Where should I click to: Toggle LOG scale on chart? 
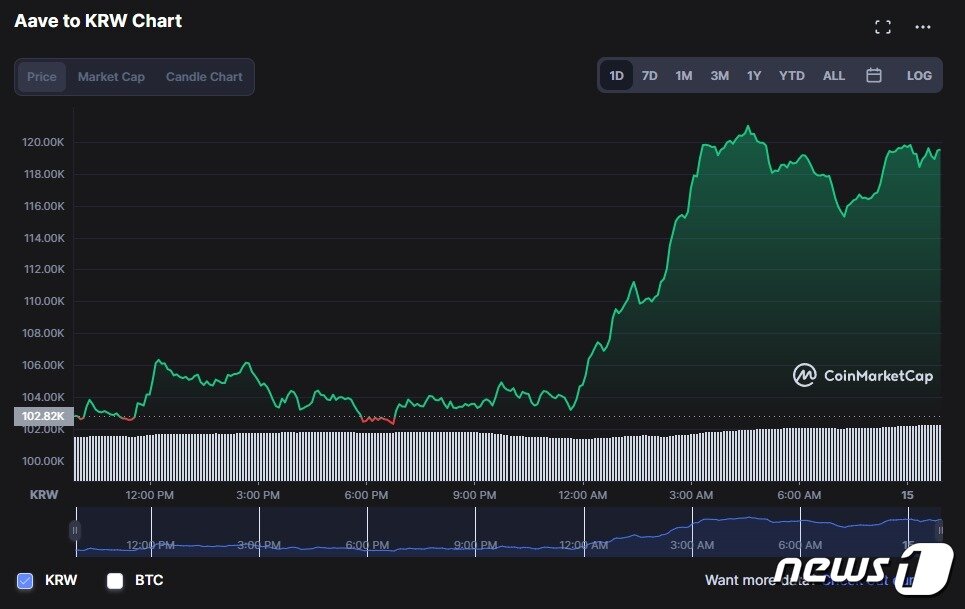[x=919, y=76]
